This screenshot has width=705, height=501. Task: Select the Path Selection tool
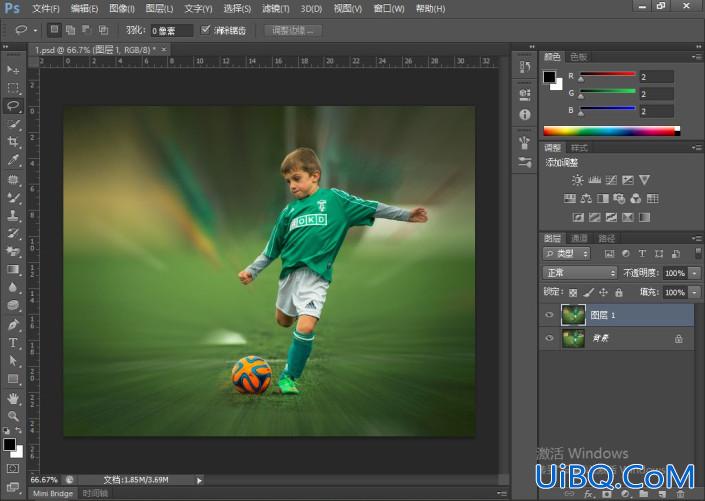coord(13,361)
